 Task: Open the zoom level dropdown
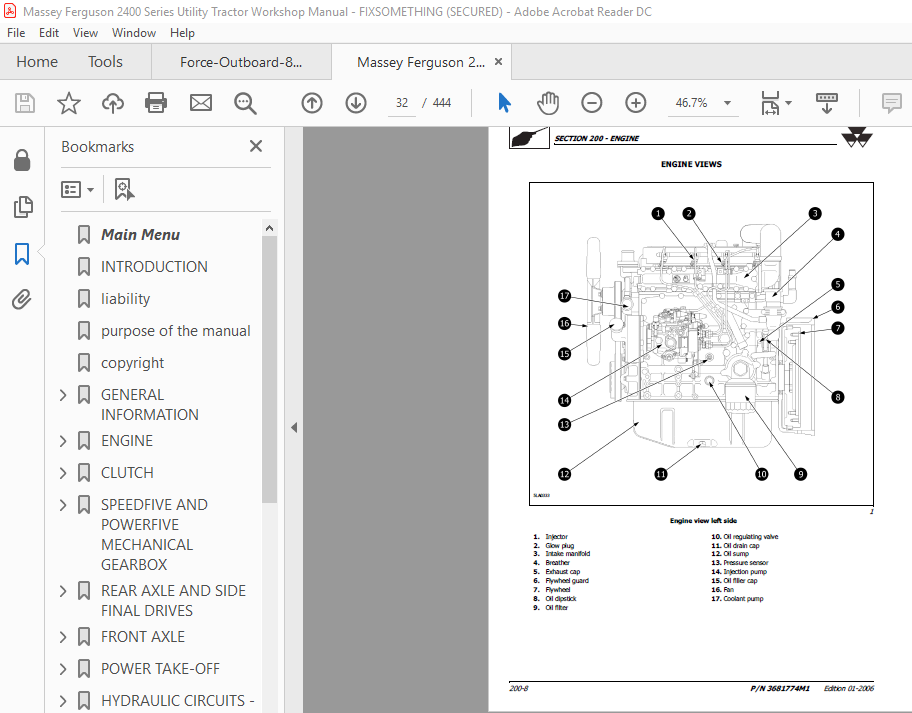[x=727, y=103]
